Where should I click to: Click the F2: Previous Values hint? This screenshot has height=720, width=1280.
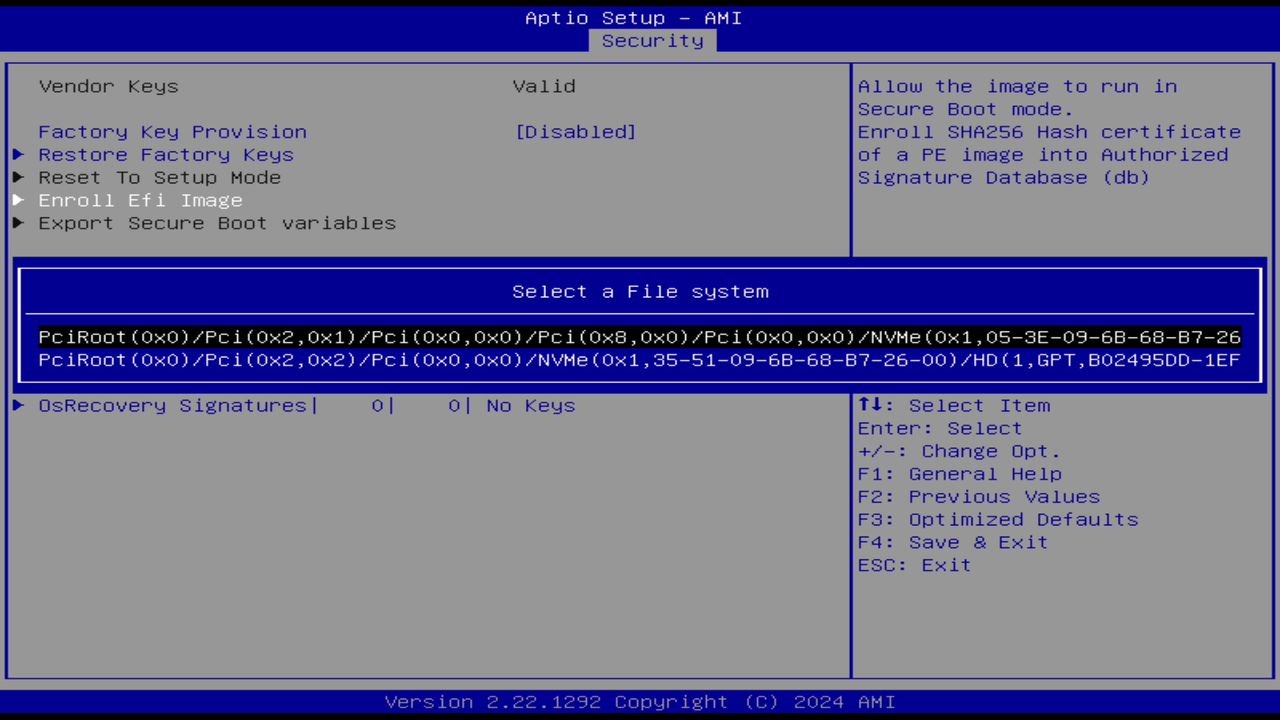click(x=979, y=497)
